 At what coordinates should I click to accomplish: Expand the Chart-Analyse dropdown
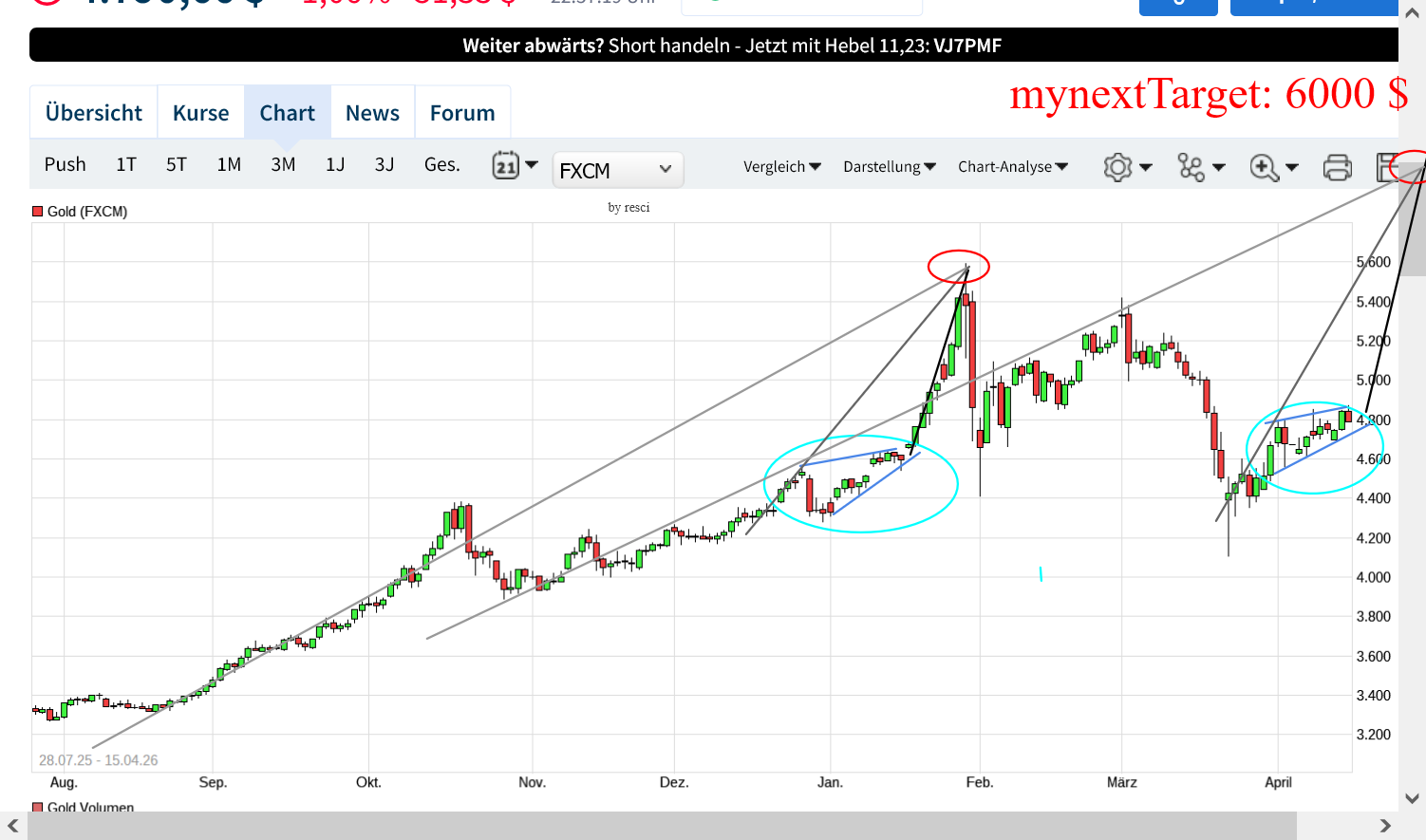click(x=1013, y=166)
